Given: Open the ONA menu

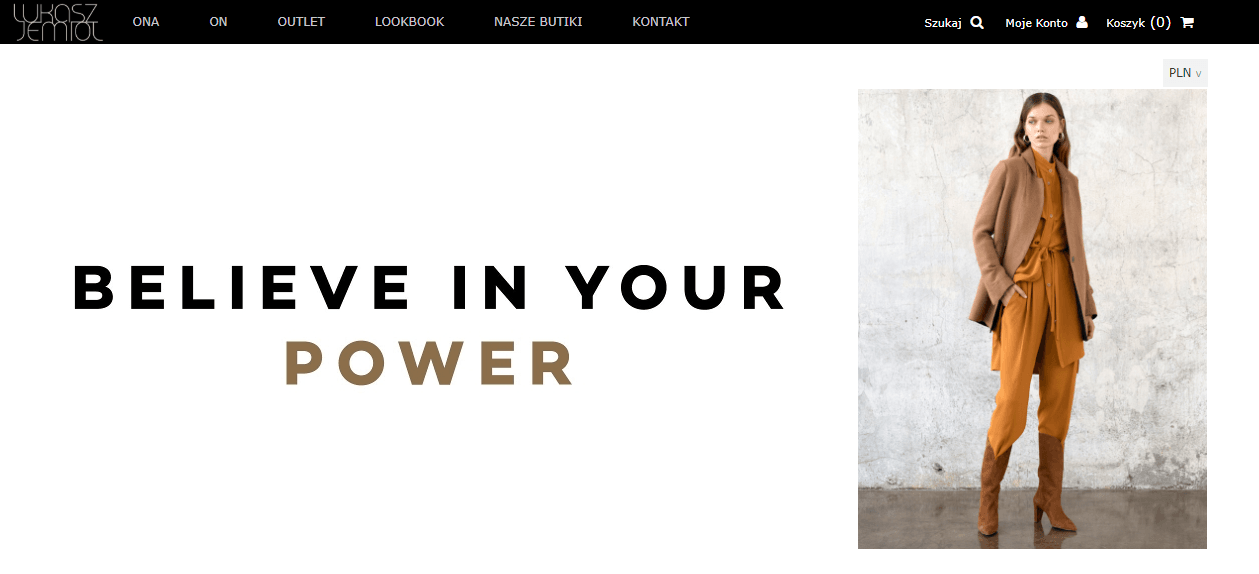Looking at the screenshot, I should coord(146,22).
